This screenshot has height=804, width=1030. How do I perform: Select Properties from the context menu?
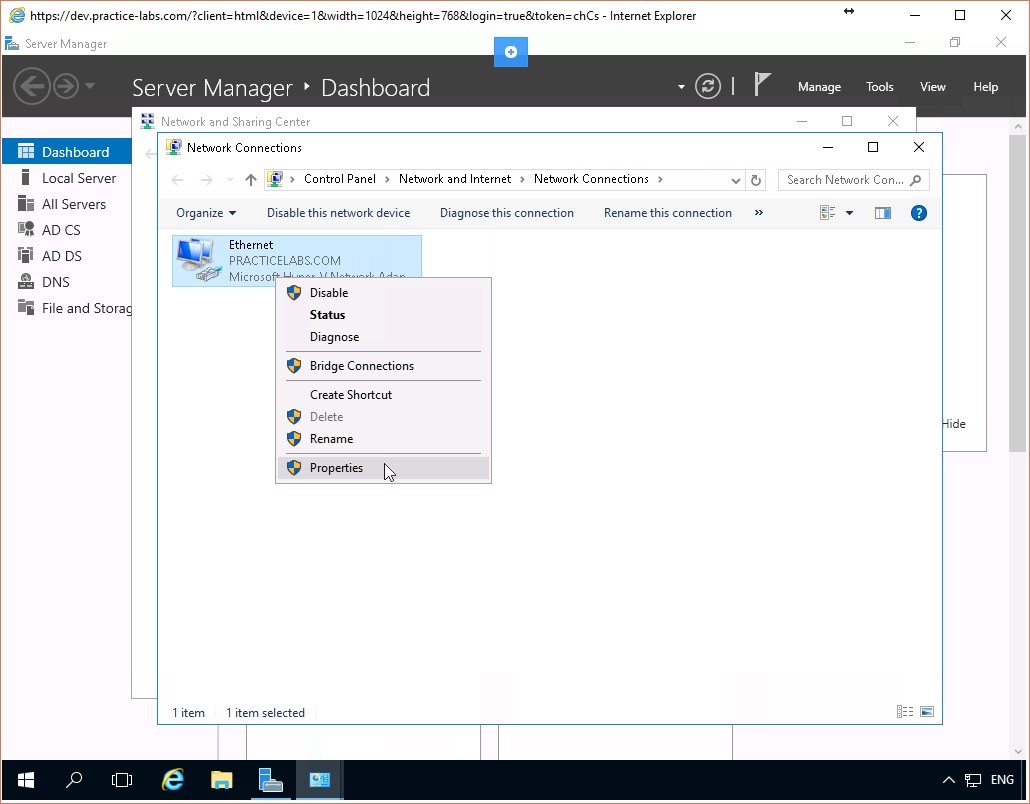336,467
